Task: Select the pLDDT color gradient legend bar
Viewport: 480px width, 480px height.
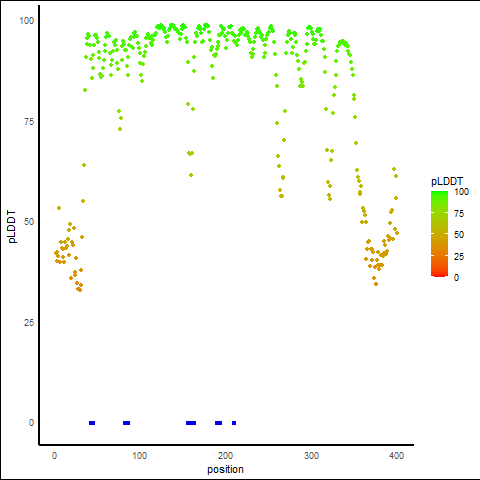Action: 439,234
